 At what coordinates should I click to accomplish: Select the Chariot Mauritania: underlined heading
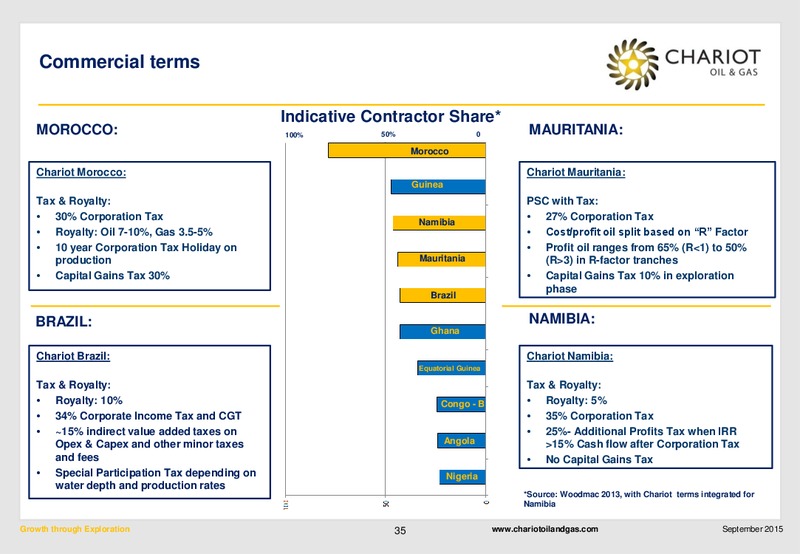576,172
